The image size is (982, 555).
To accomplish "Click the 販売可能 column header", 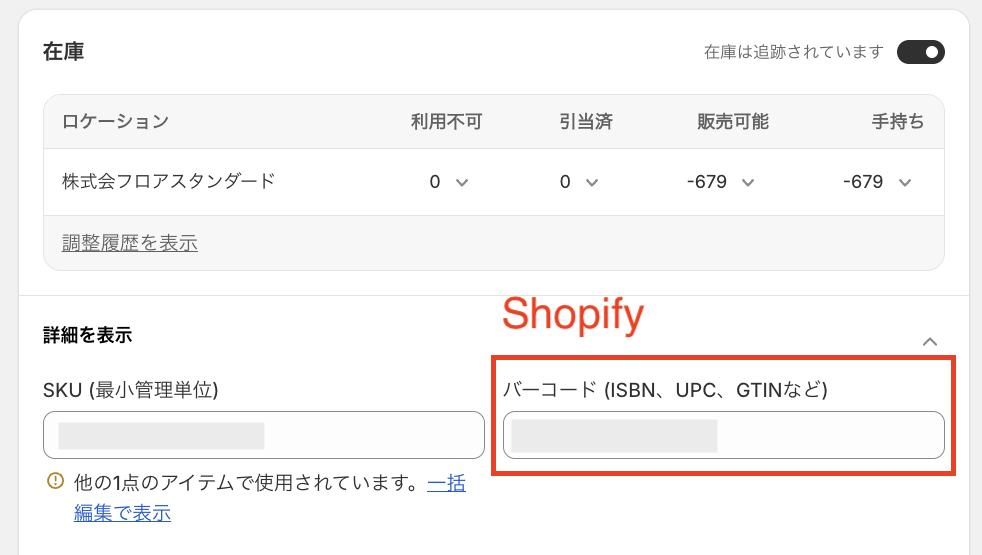I will pos(733,122).
